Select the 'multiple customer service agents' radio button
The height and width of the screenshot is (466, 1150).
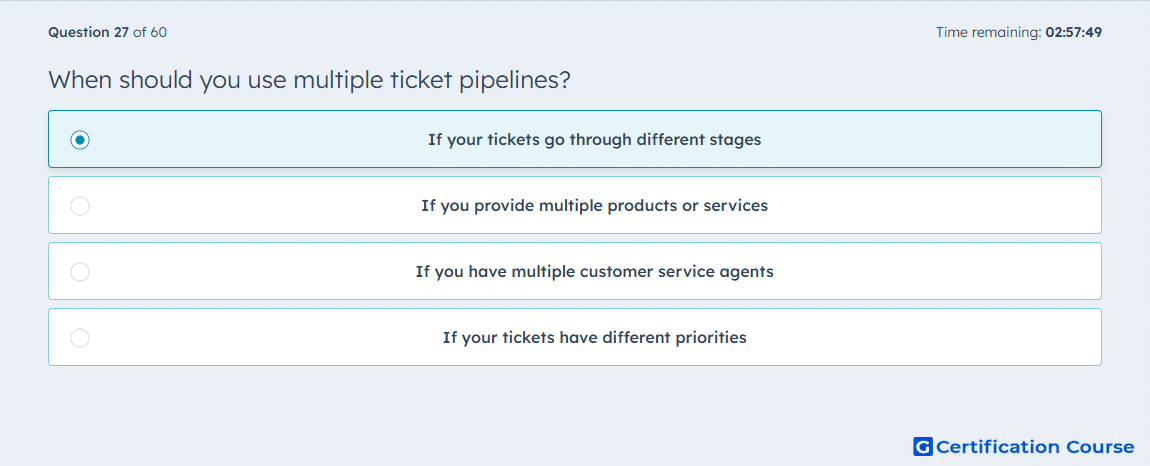(x=80, y=272)
